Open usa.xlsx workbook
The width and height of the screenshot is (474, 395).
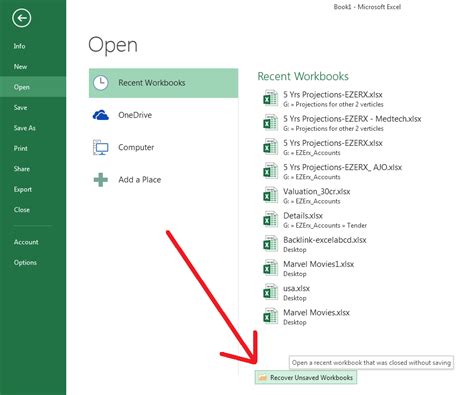pyautogui.click(x=296, y=289)
